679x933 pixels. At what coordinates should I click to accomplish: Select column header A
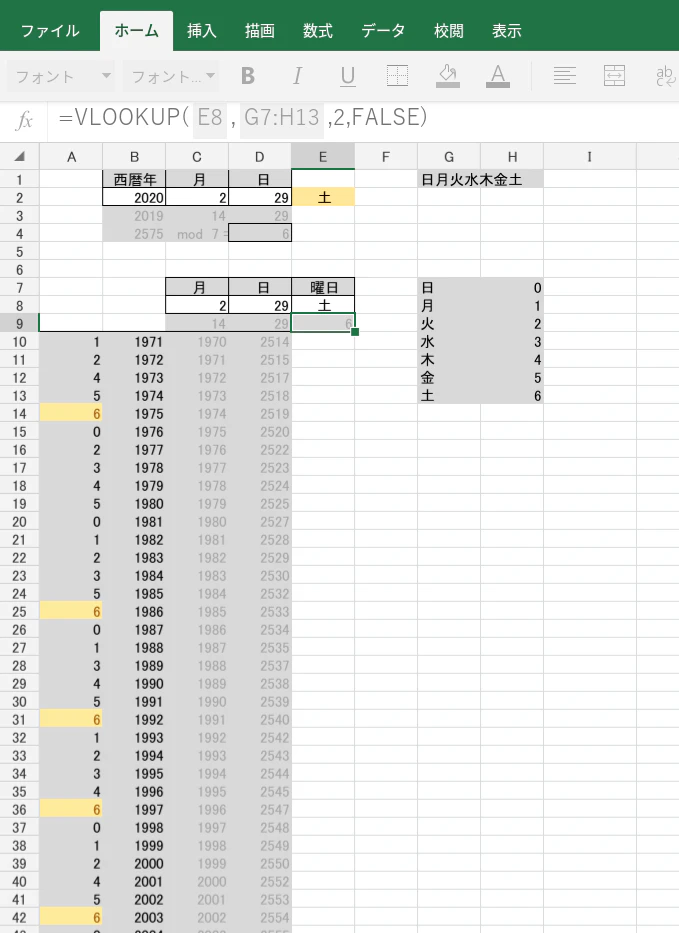pyautogui.click(x=71, y=157)
